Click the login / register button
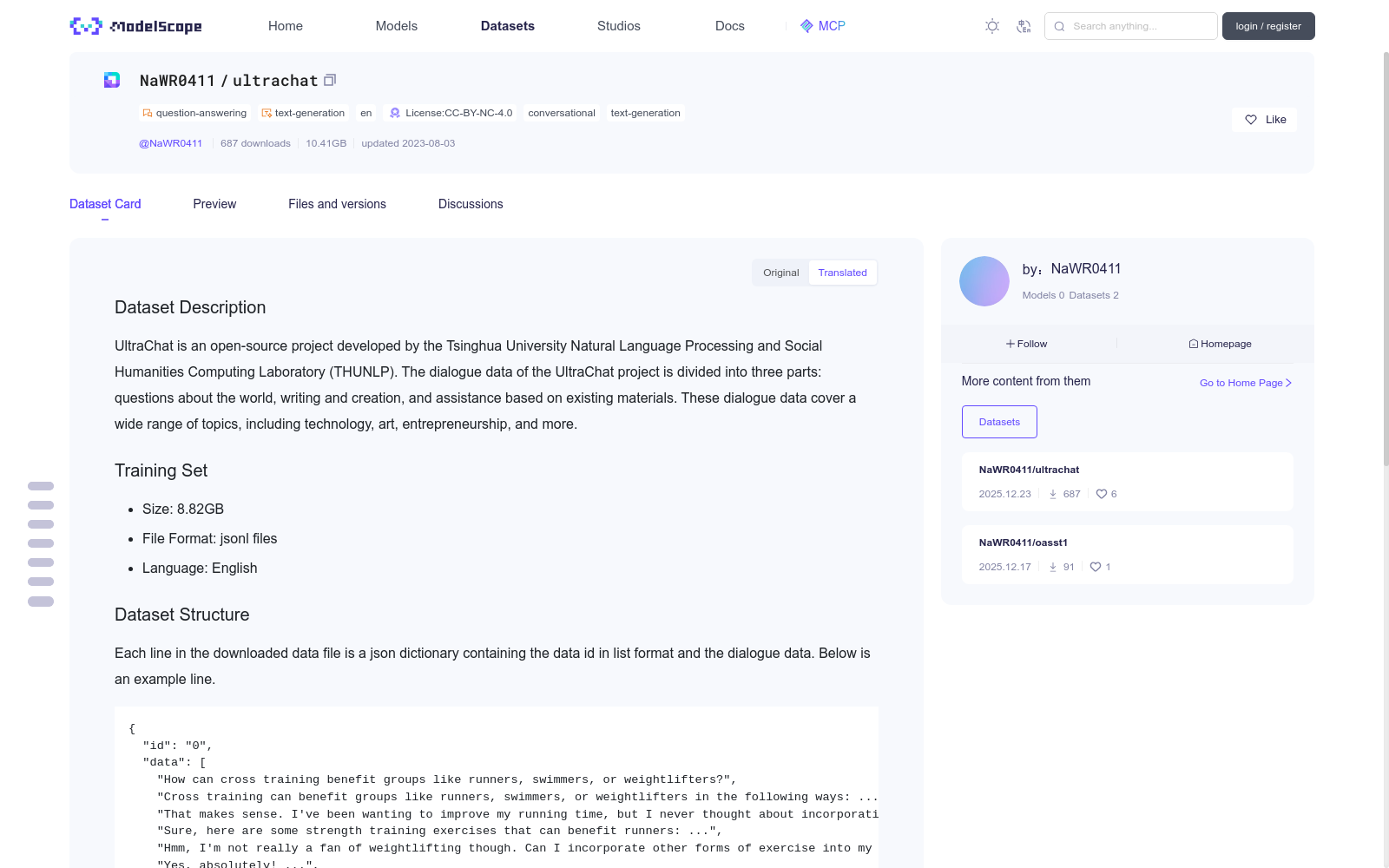This screenshot has width=1389, height=868. pos(1268,26)
